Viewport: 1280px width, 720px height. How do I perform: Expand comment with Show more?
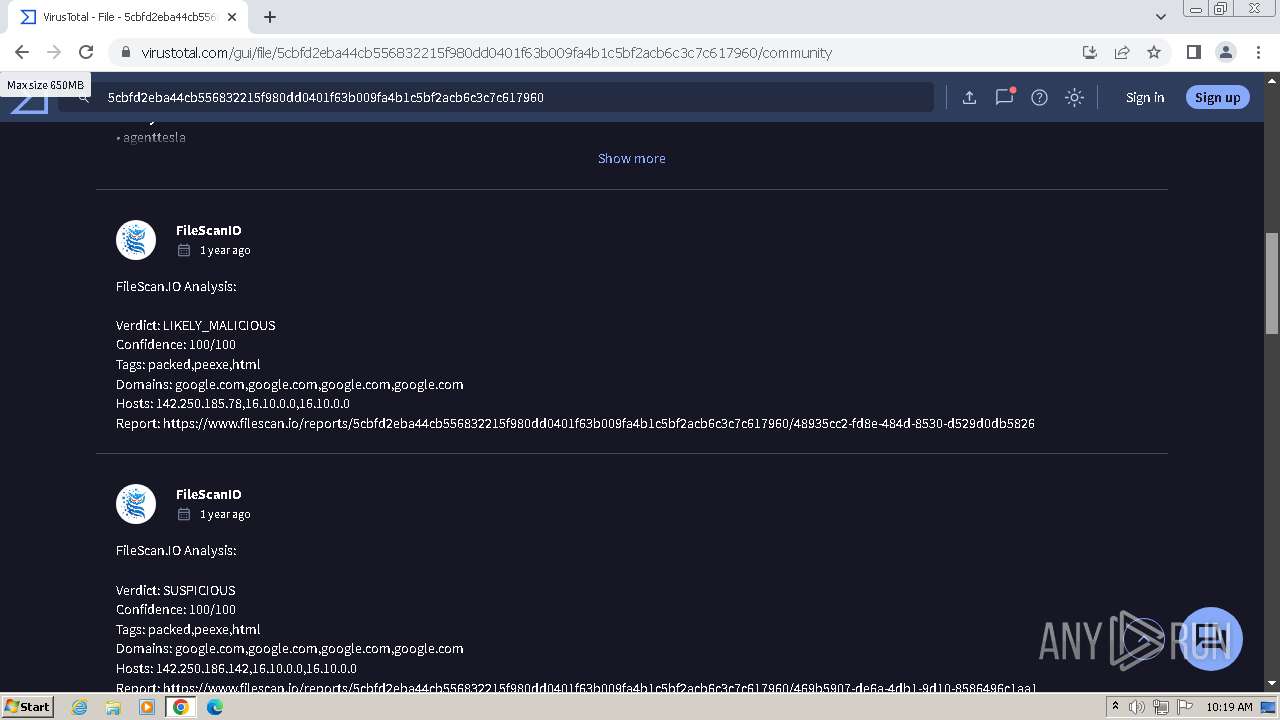tap(631, 158)
